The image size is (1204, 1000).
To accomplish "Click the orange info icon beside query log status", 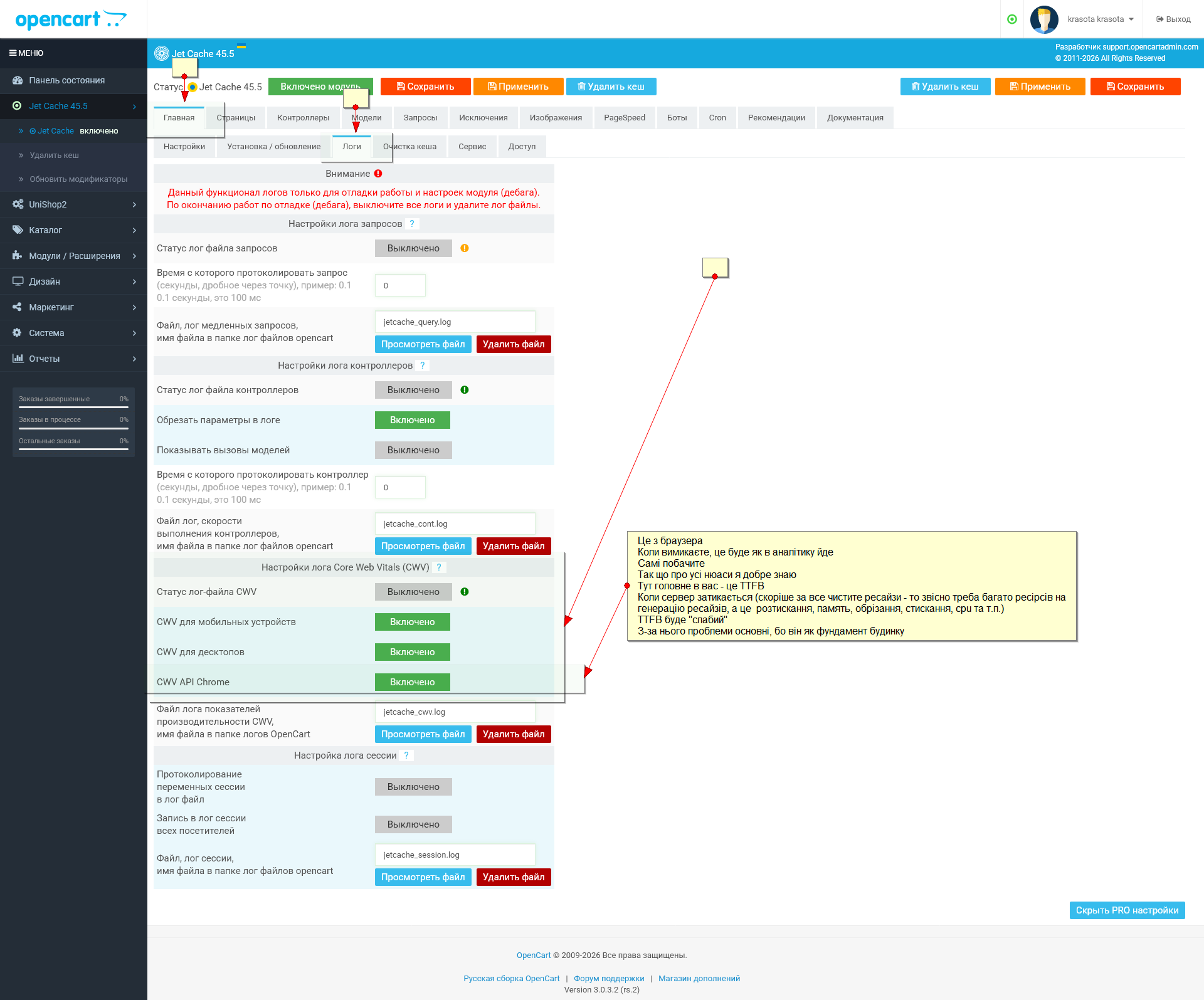I will tap(465, 248).
